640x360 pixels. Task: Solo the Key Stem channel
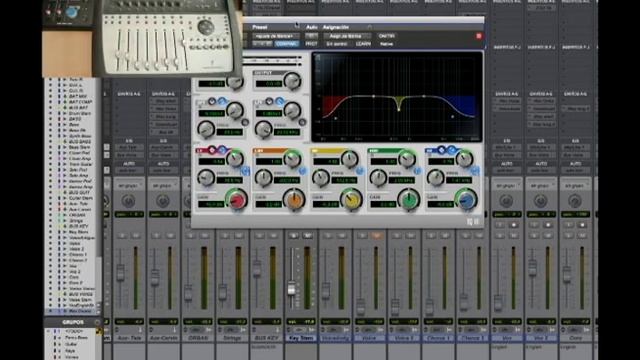coord(293,236)
